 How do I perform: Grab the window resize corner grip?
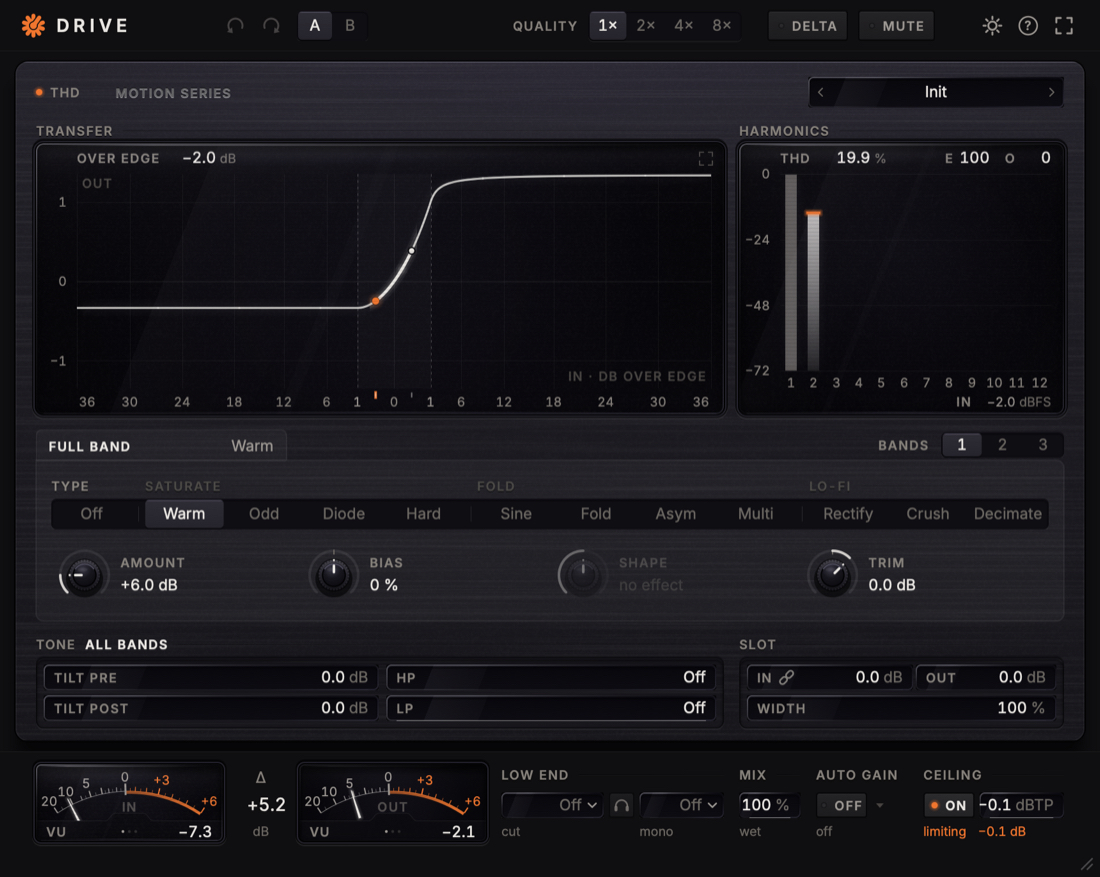(x=1087, y=864)
